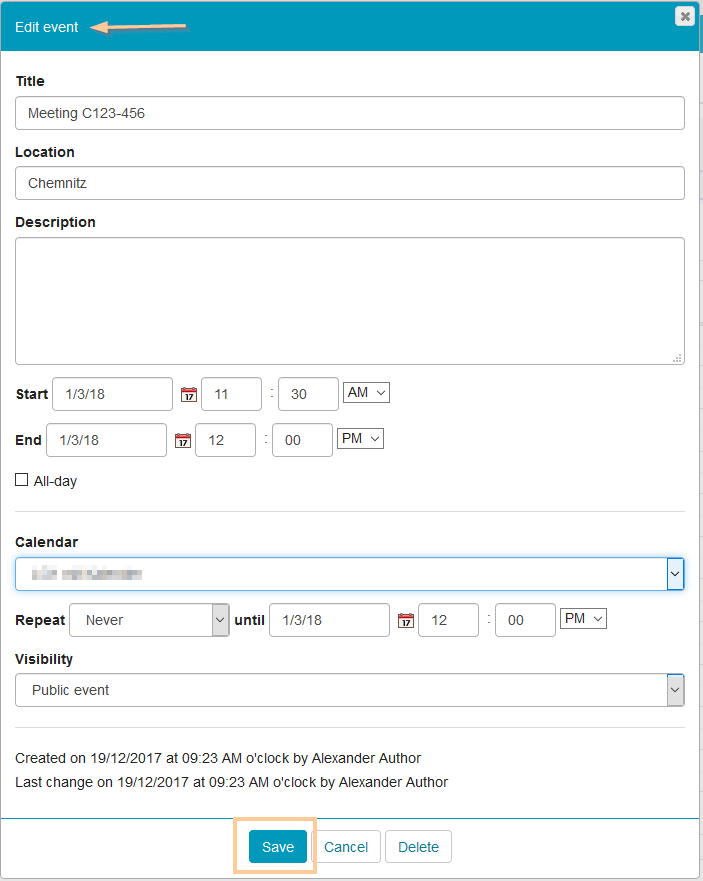
Task: Open the Start date calendar picker icon
Action: tap(188, 395)
